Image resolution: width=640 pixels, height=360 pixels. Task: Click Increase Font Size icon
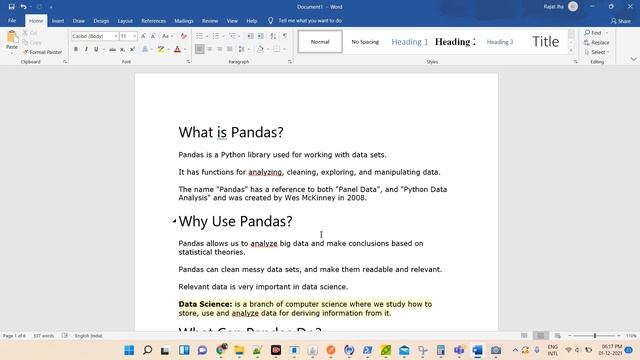(x=143, y=36)
